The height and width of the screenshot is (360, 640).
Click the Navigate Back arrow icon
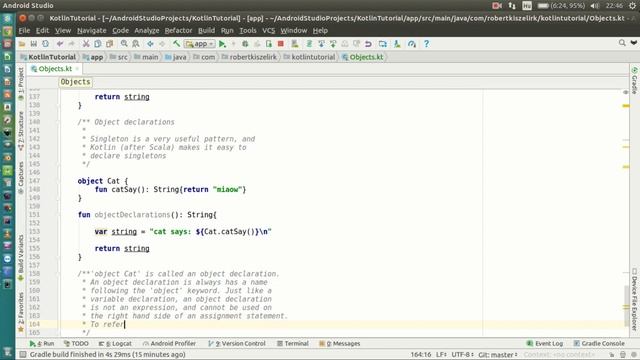(x=150, y=44)
